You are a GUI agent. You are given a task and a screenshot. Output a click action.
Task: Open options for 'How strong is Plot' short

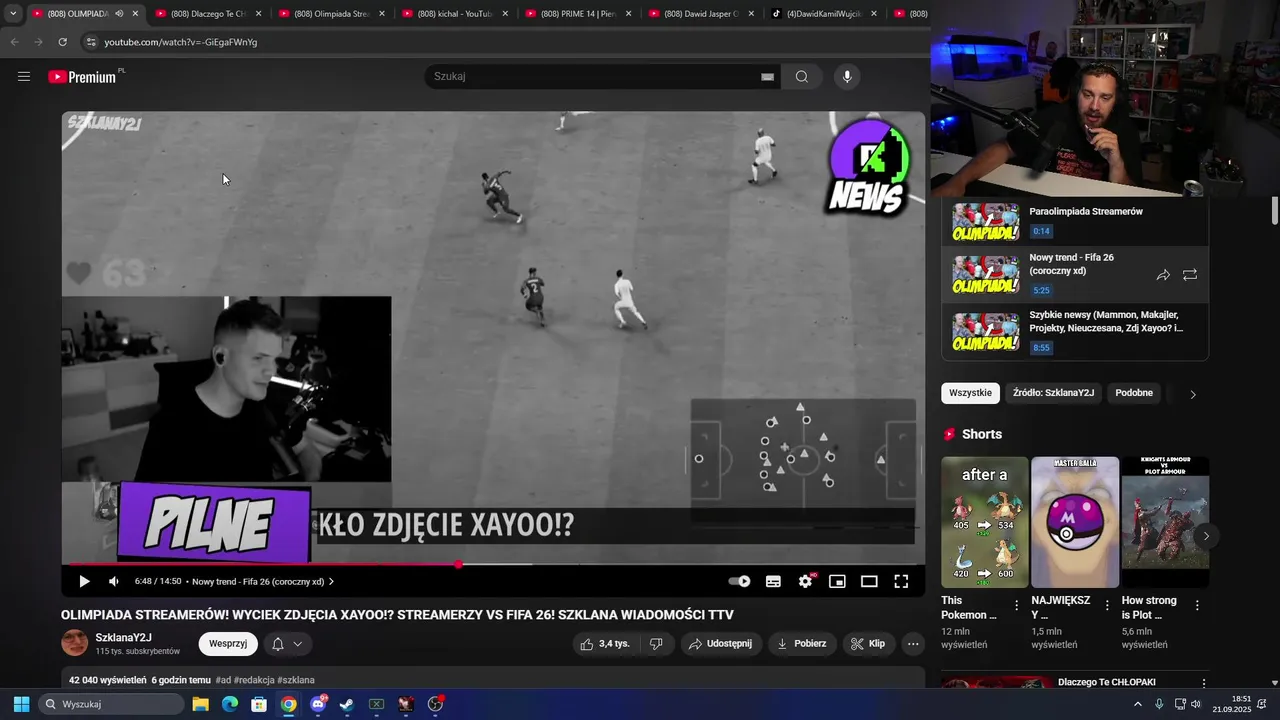(x=1197, y=605)
